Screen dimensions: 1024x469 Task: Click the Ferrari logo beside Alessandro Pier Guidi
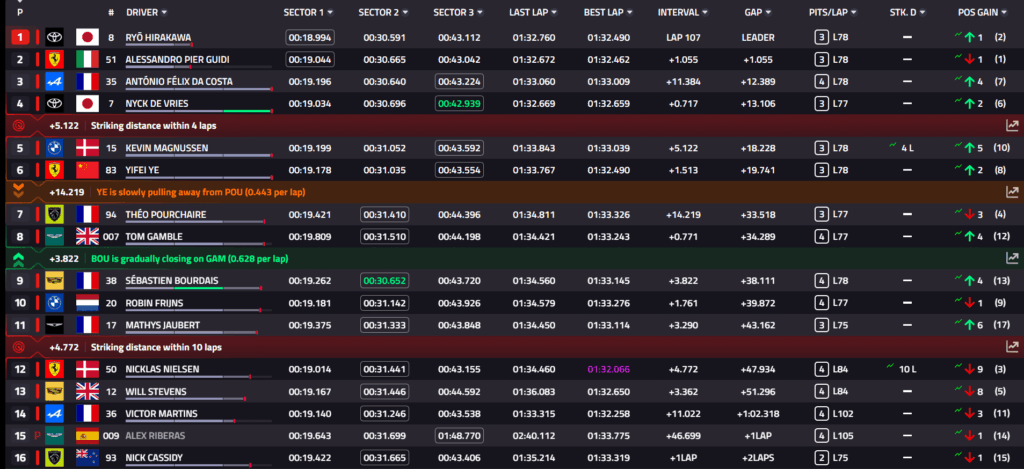57,59
